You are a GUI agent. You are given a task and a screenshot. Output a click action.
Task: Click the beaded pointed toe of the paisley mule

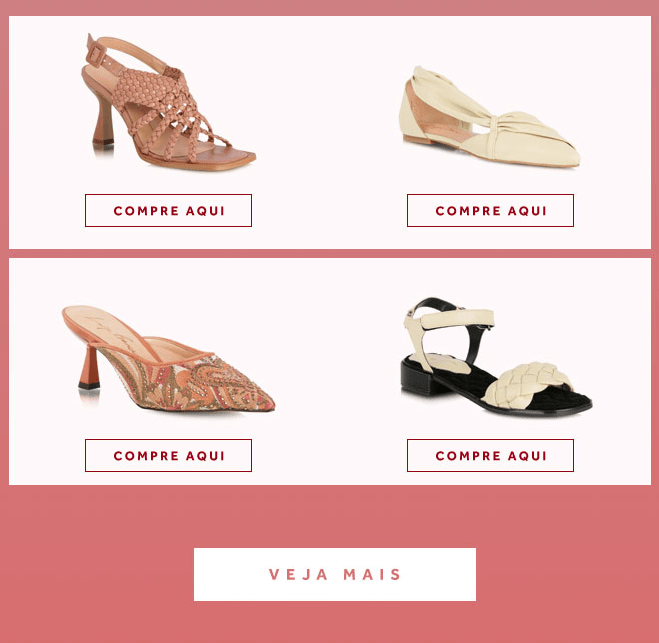tap(248, 395)
